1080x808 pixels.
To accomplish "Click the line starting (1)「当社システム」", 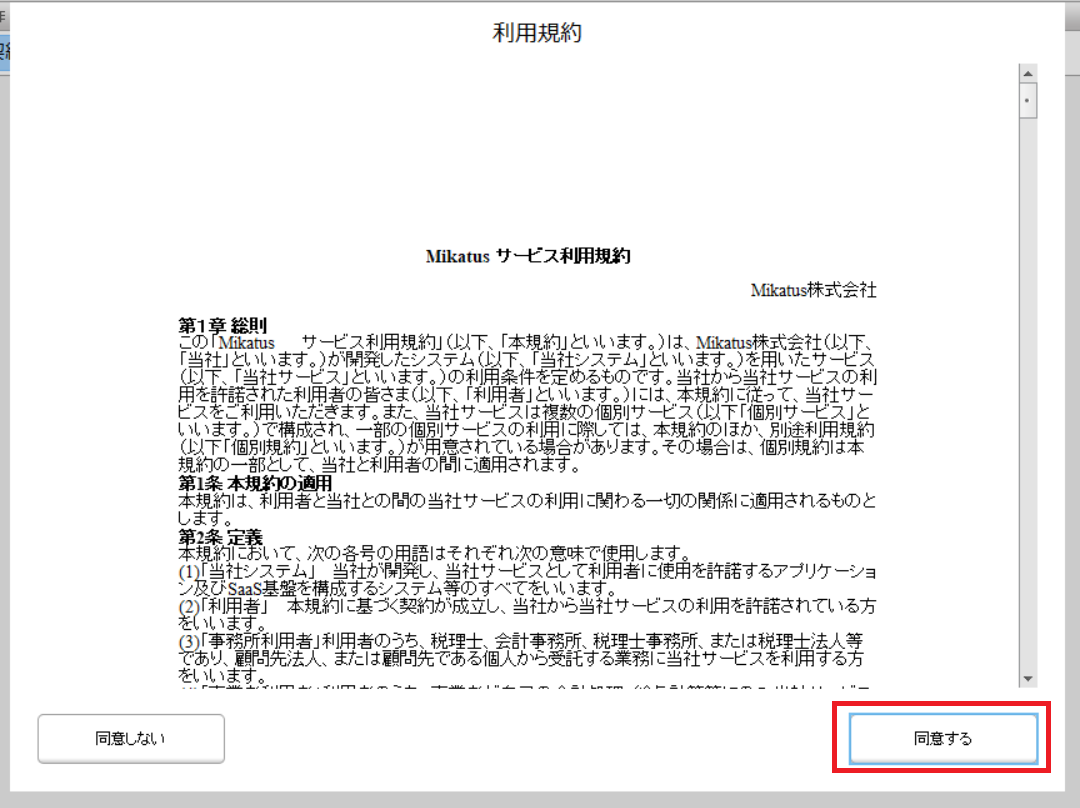I will (527, 571).
